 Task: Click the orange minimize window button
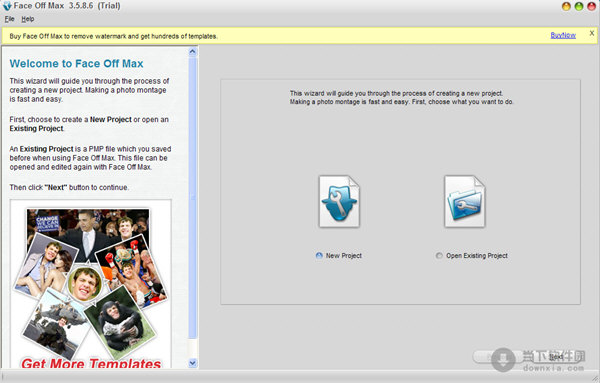[566, 6]
